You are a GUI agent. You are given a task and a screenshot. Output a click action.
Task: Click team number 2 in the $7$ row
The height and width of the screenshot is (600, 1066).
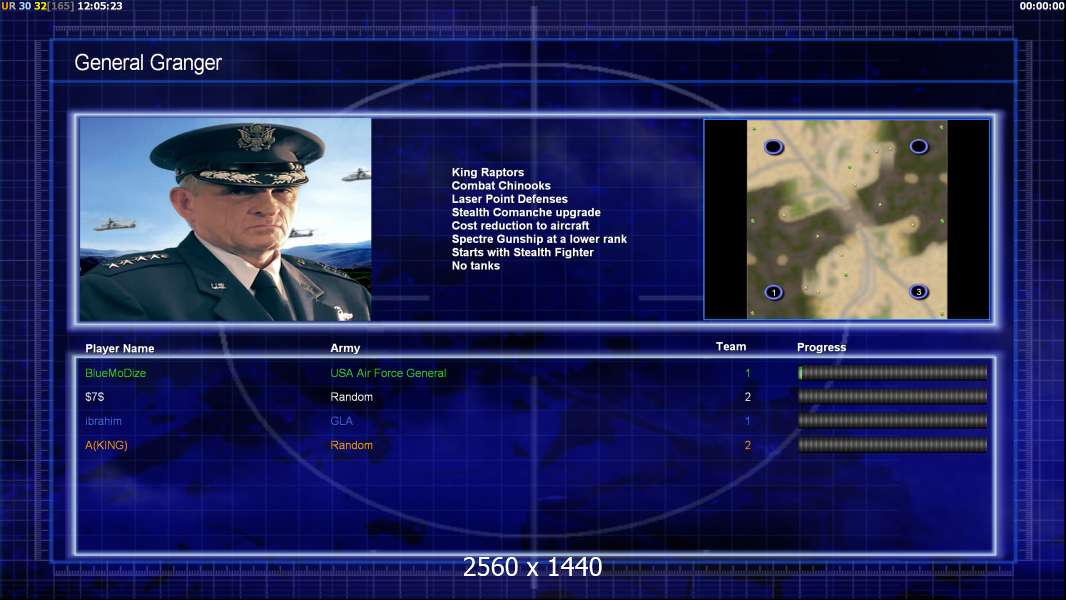pos(748,397)
